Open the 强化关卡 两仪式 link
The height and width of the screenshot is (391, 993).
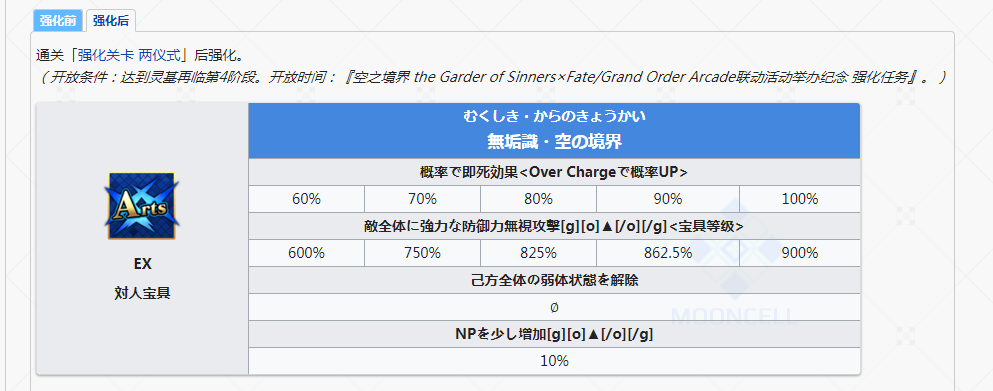[x=129, y=55]
